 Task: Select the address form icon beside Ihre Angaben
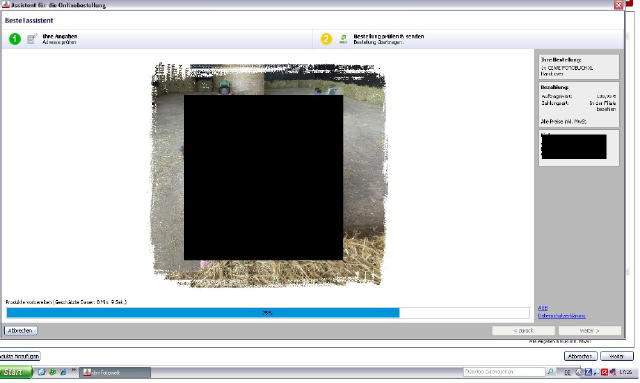(x=32, y=39)
